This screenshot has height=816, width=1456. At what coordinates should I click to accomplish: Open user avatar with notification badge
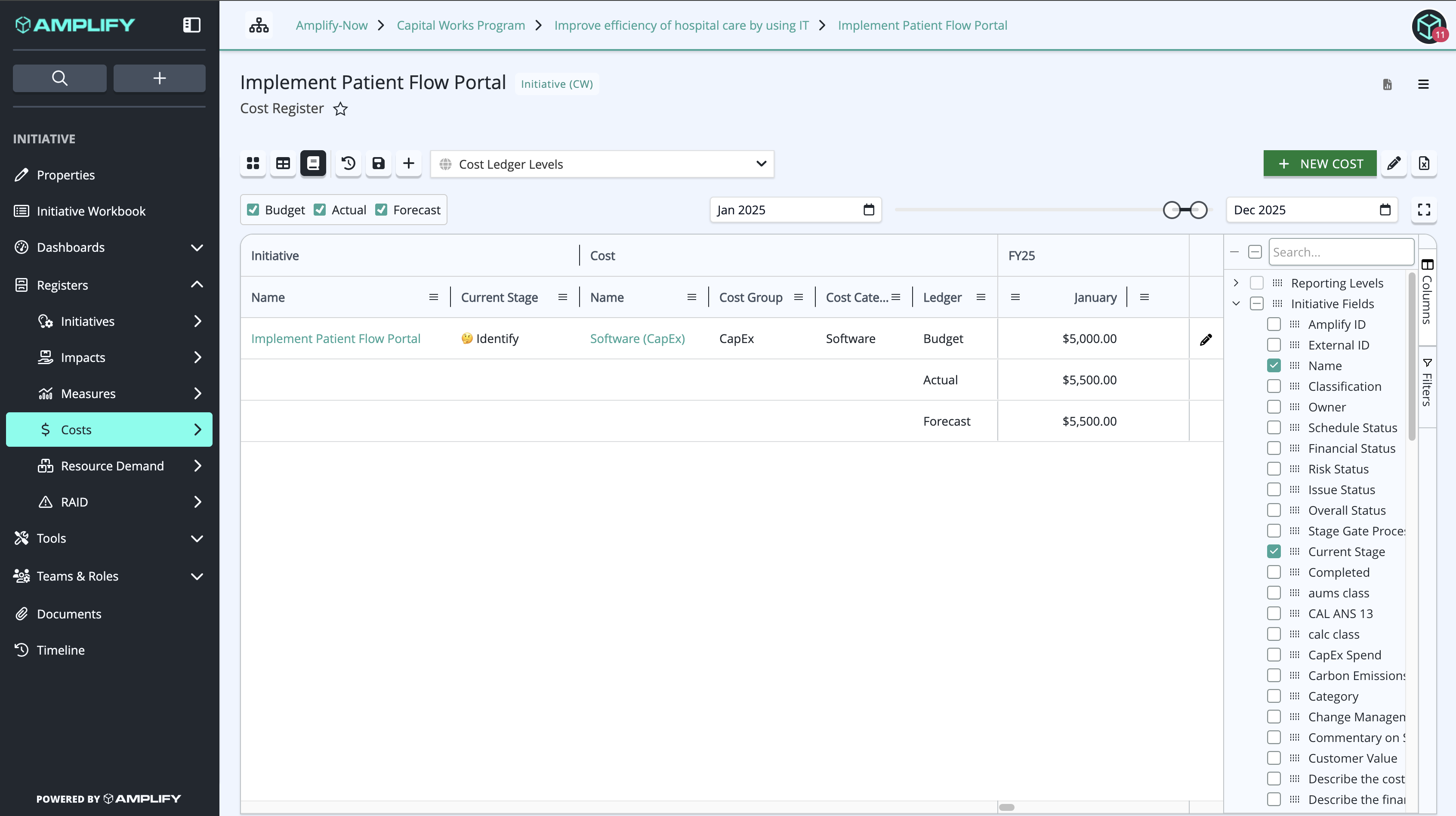pyautogui.click(x=1429, y=26)
